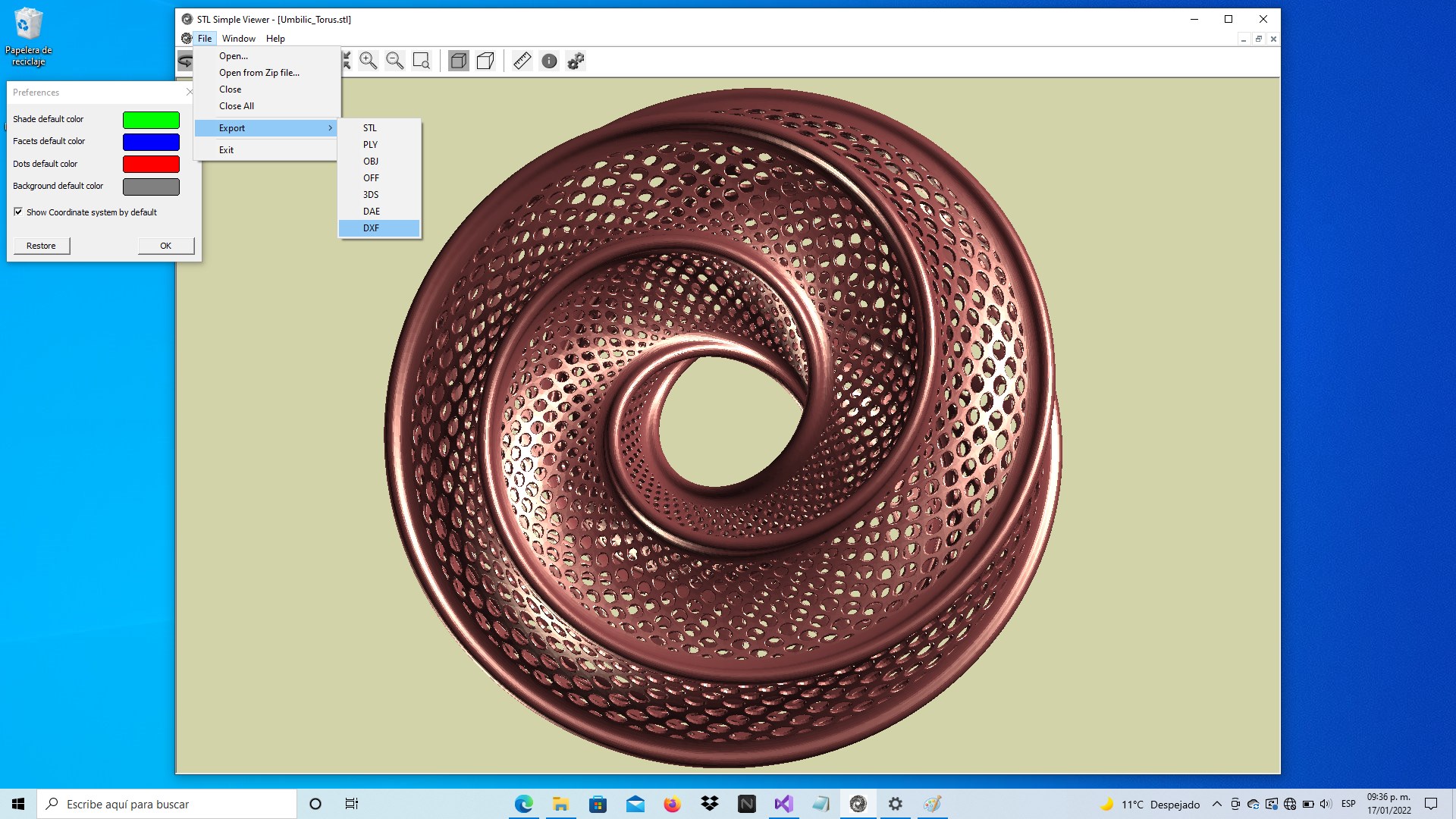Viewport: 1456px width, 819px height.
Task: Open the Paint app in the taskbar
Action: [933, 804]
